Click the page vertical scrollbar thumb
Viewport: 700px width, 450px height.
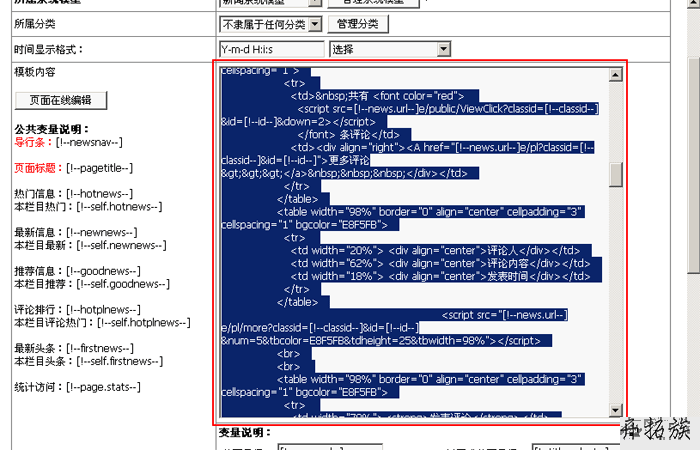click(x=694, y=166)
